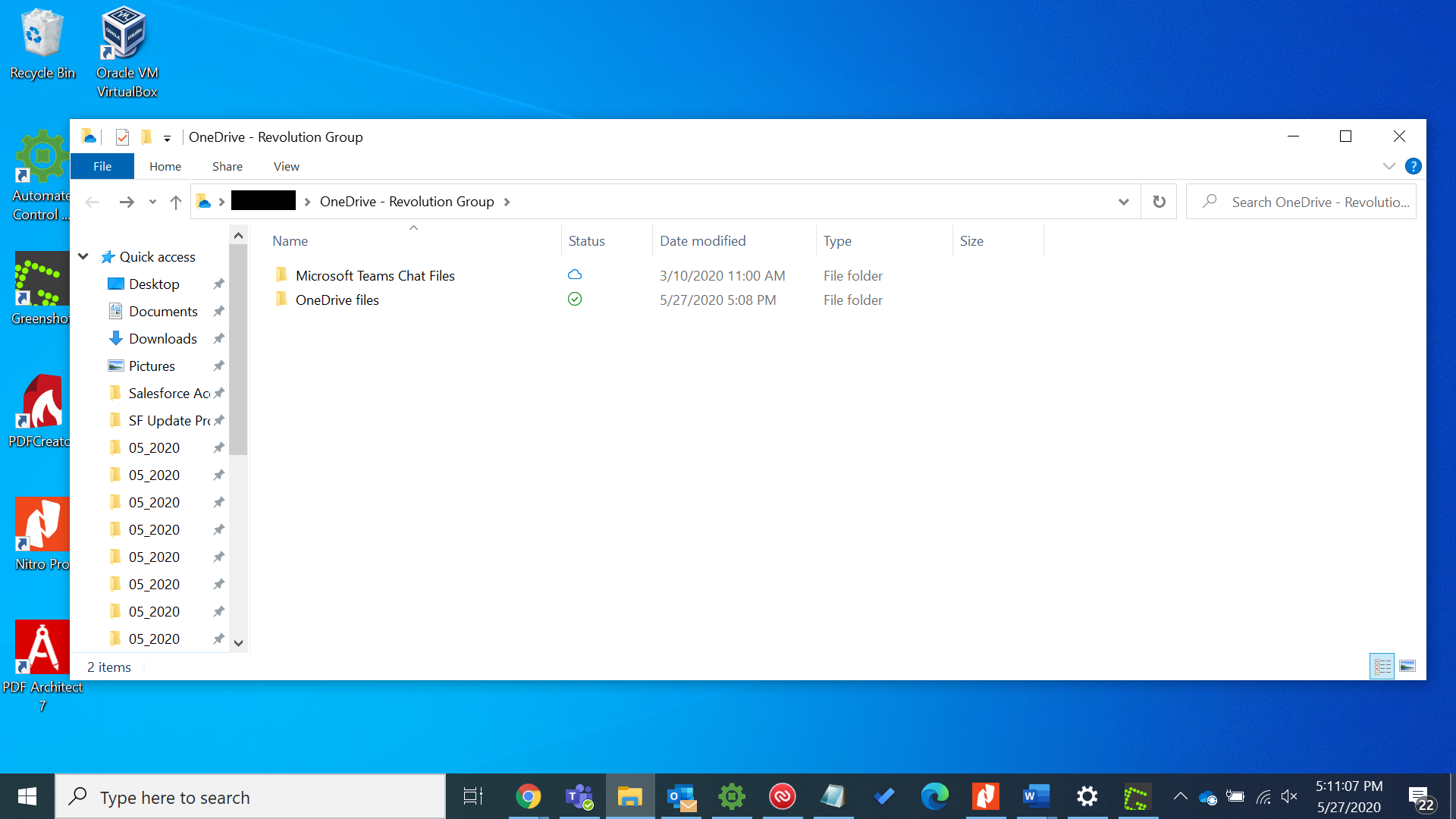Open Outlook from taskbar
The width and height of the screenshot is (1456, 819).
(x=681, y=797)
